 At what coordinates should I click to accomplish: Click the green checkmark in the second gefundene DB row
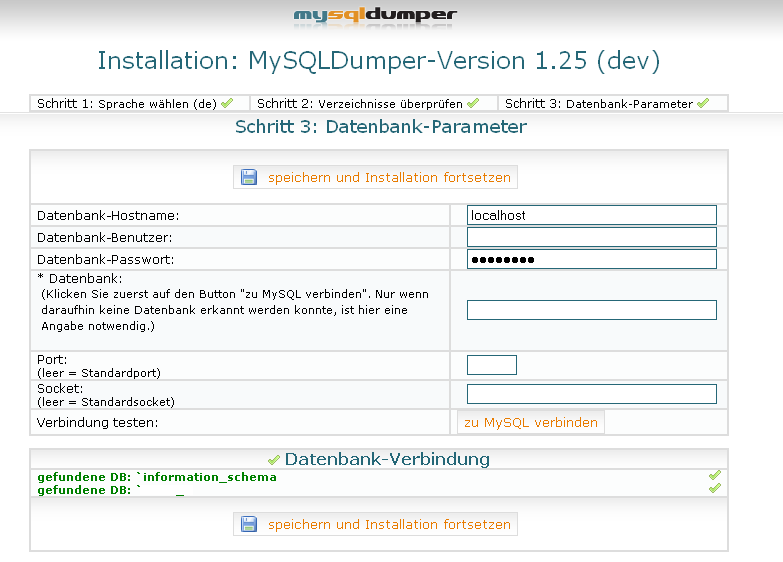click(x=715, y=488)
